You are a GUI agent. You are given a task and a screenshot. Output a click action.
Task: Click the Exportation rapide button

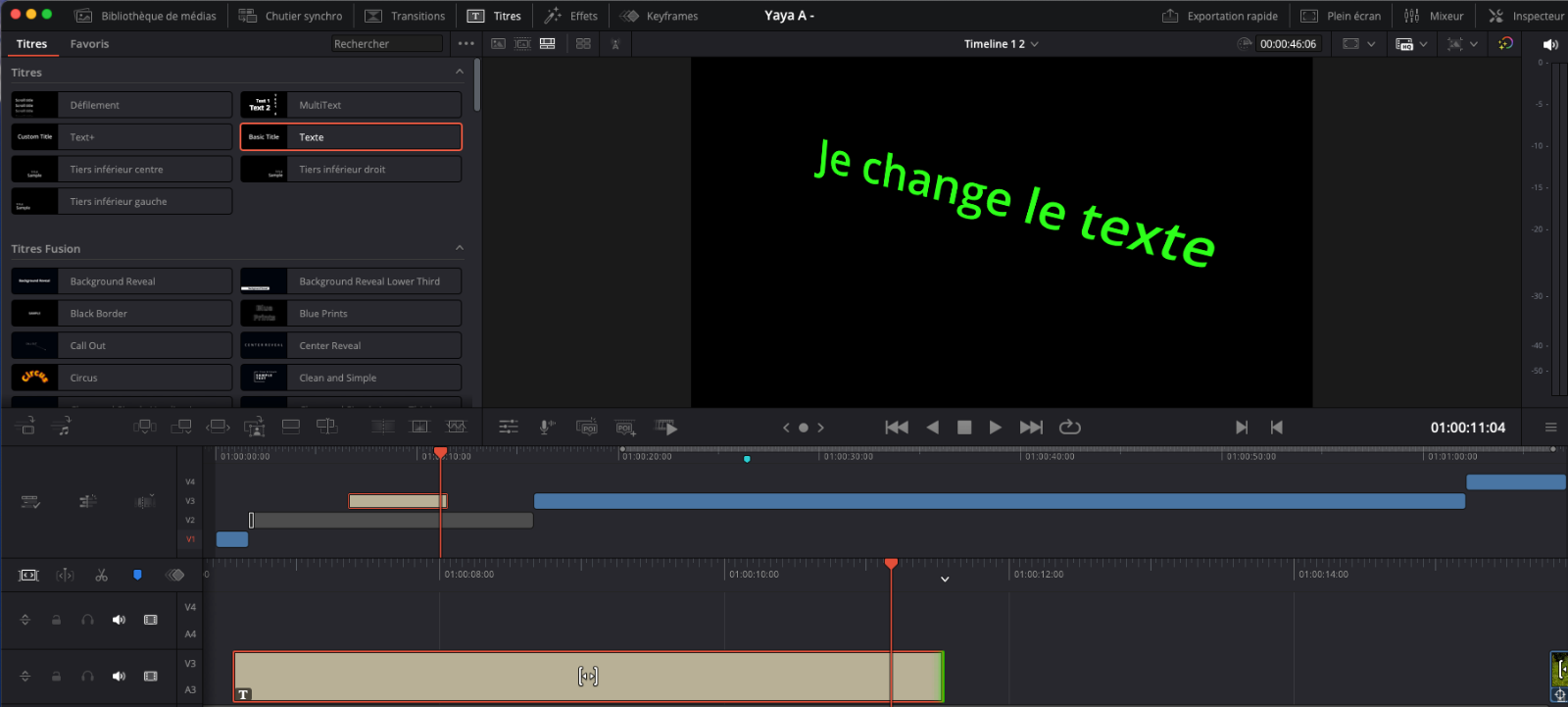[x=1220, y=16]
